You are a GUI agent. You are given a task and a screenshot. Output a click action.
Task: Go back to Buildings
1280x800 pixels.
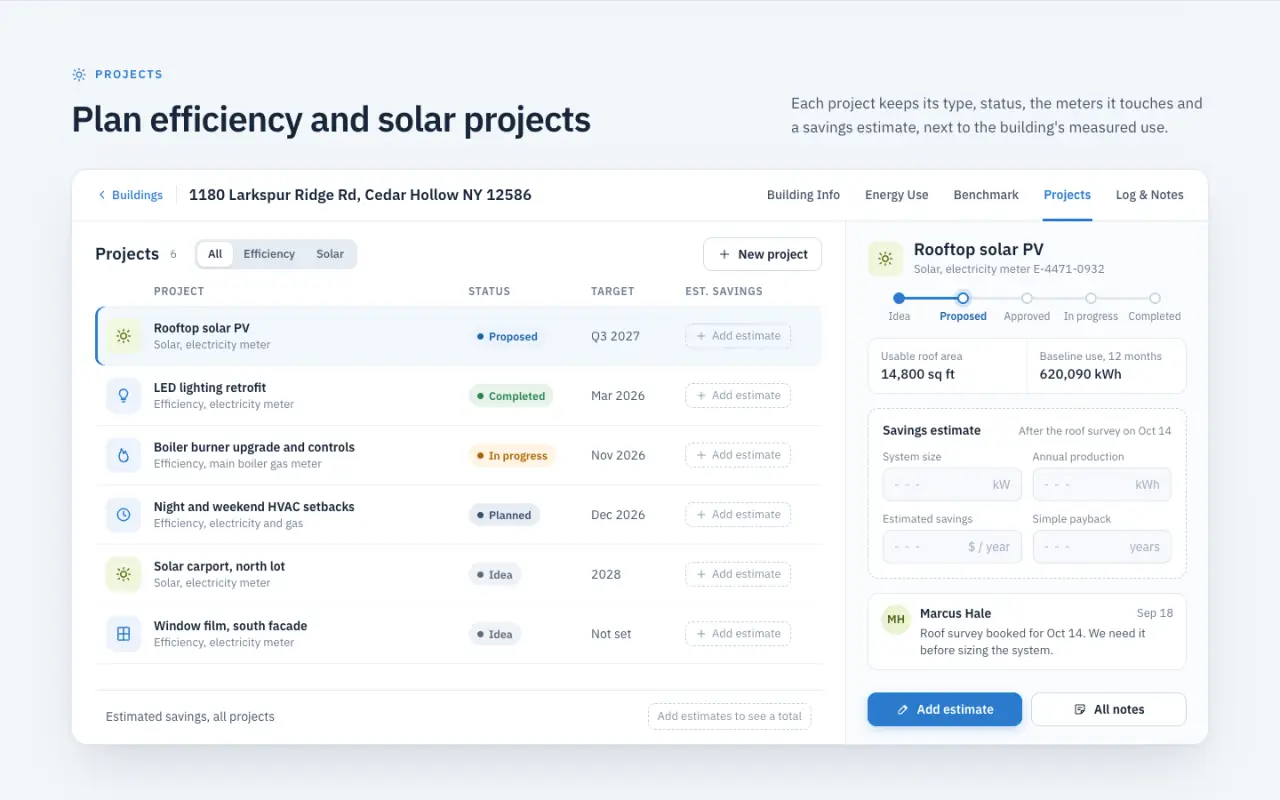tap(130, 195)
